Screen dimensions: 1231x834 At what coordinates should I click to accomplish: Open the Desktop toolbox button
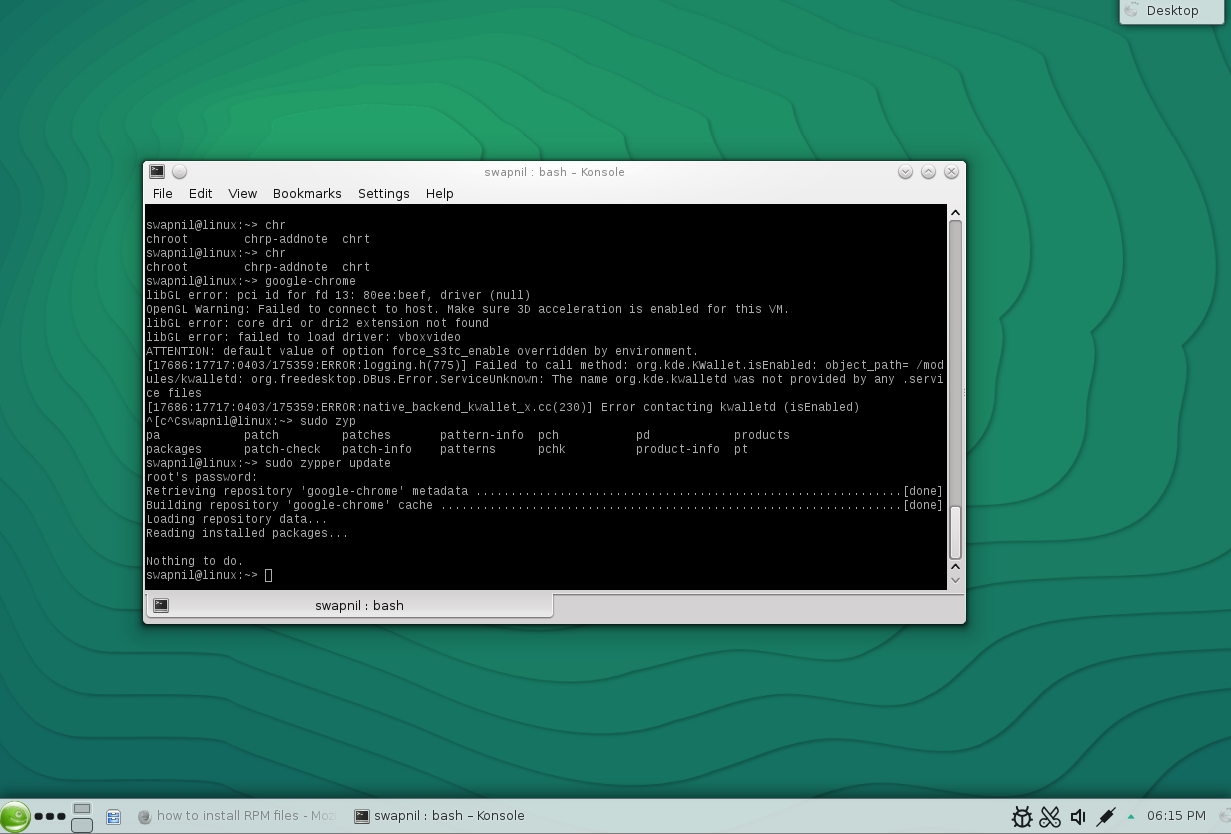pos(1174,11)
